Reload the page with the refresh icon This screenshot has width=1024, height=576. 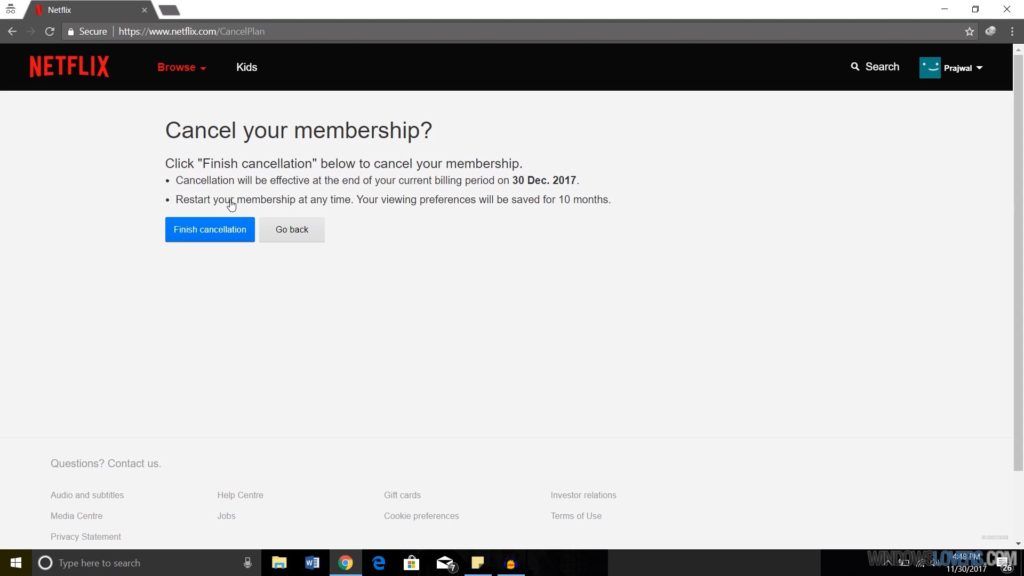50,31
